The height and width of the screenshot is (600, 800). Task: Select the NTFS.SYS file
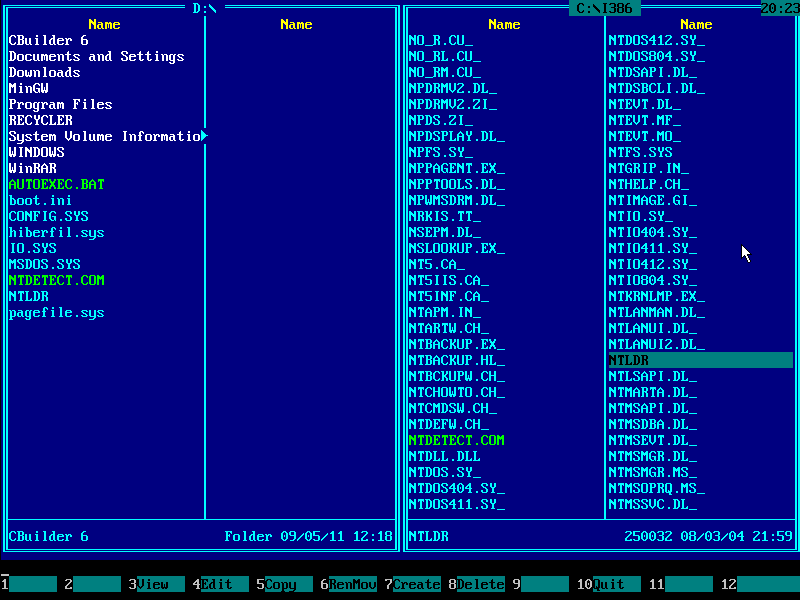(640, 152)
